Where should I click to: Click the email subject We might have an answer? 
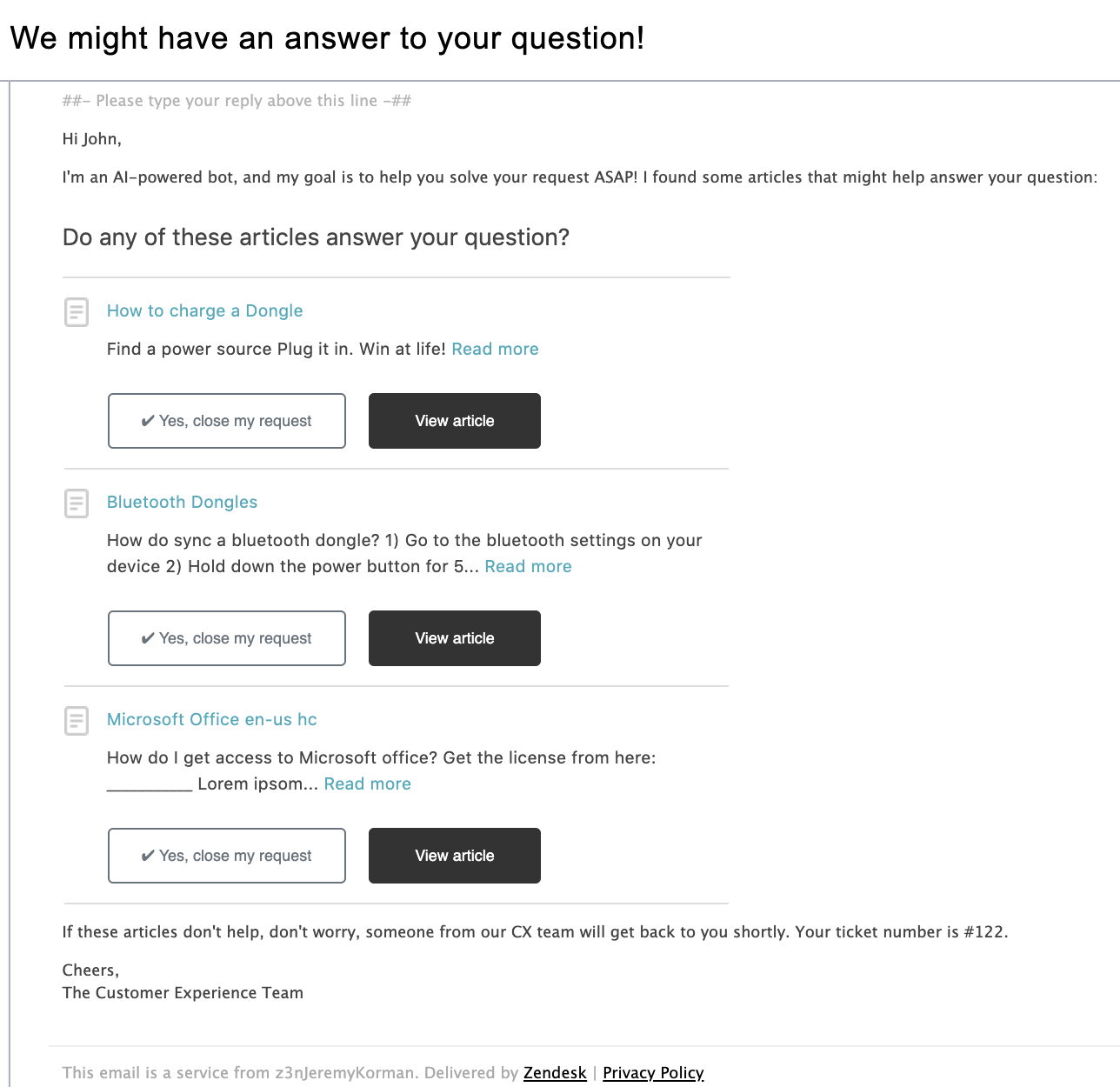[327, 39]
